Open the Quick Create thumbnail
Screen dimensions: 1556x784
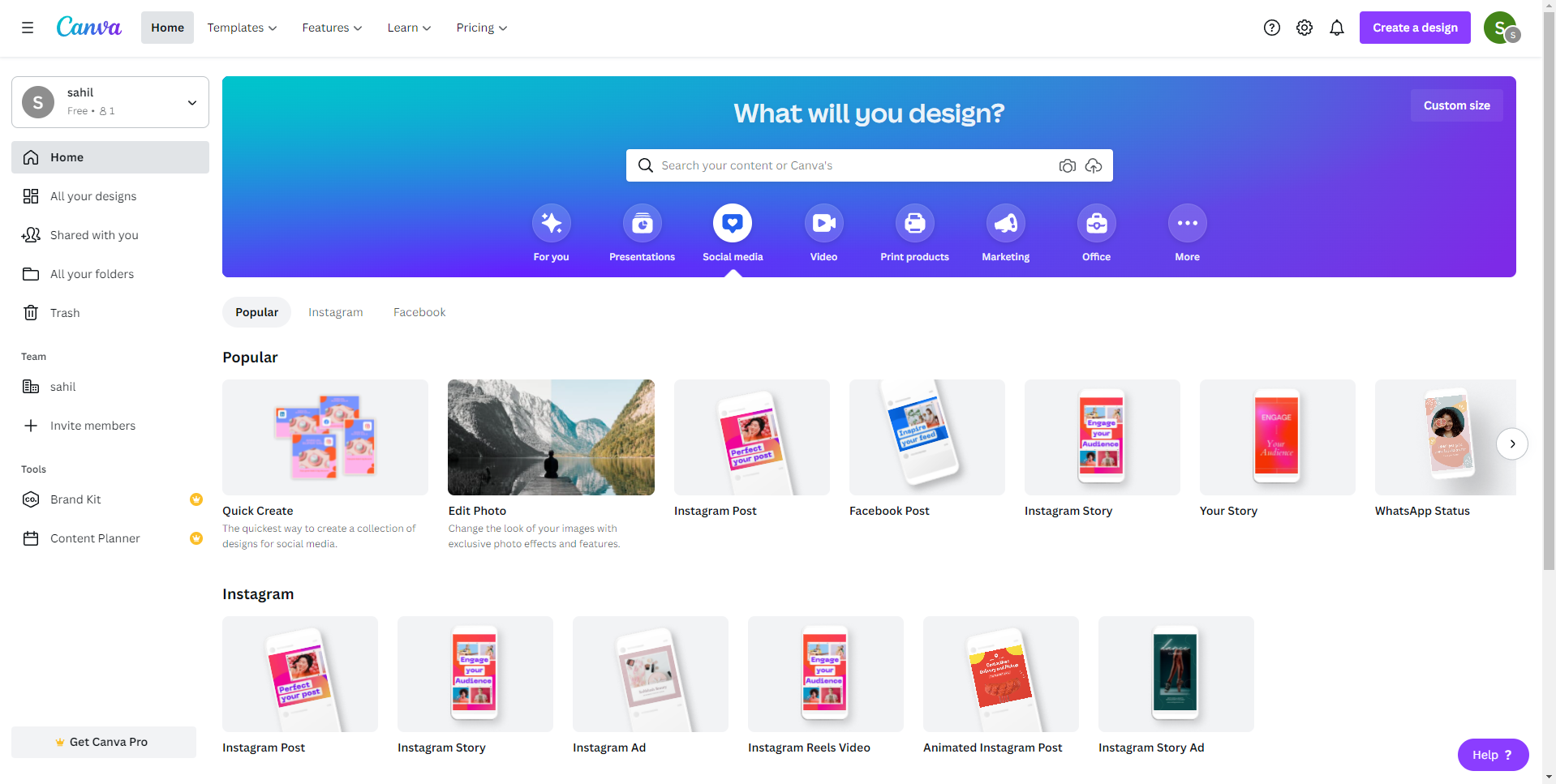point(325,437)
